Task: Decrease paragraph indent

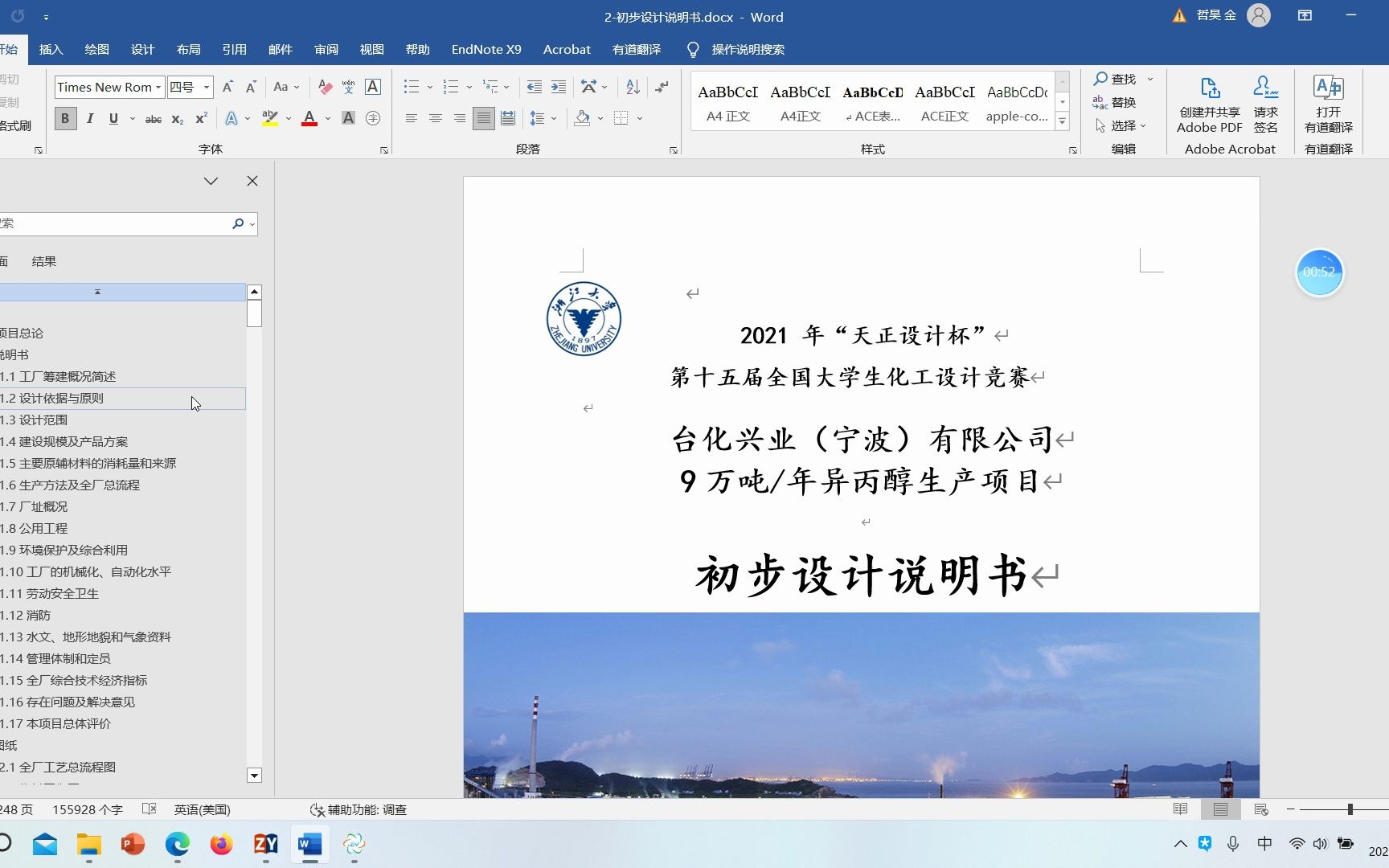Action: coord(534,87)
